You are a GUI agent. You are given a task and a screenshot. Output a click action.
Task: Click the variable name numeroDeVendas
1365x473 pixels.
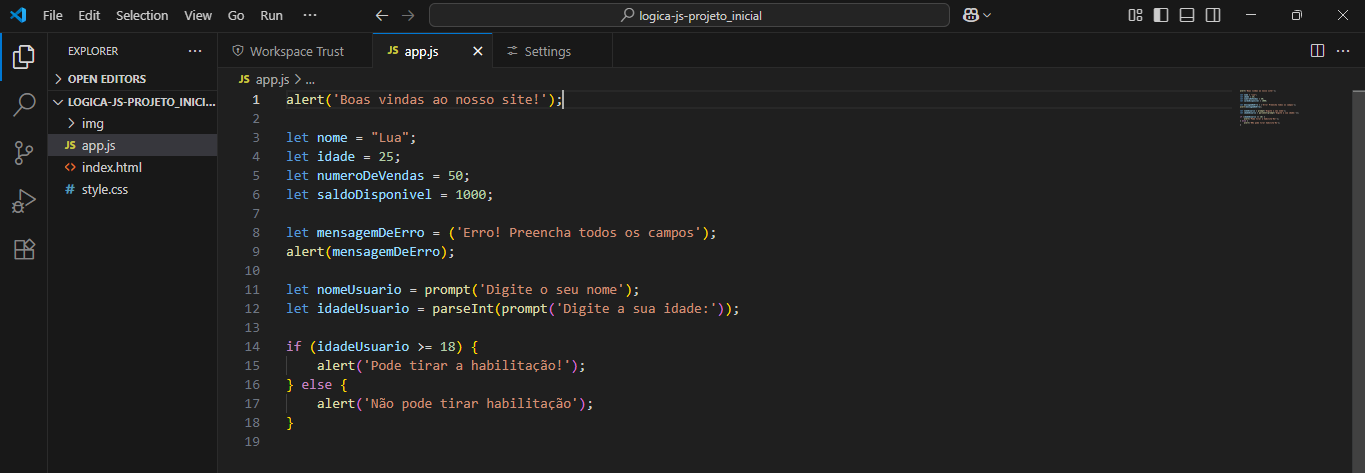click(x=372, y=175)
